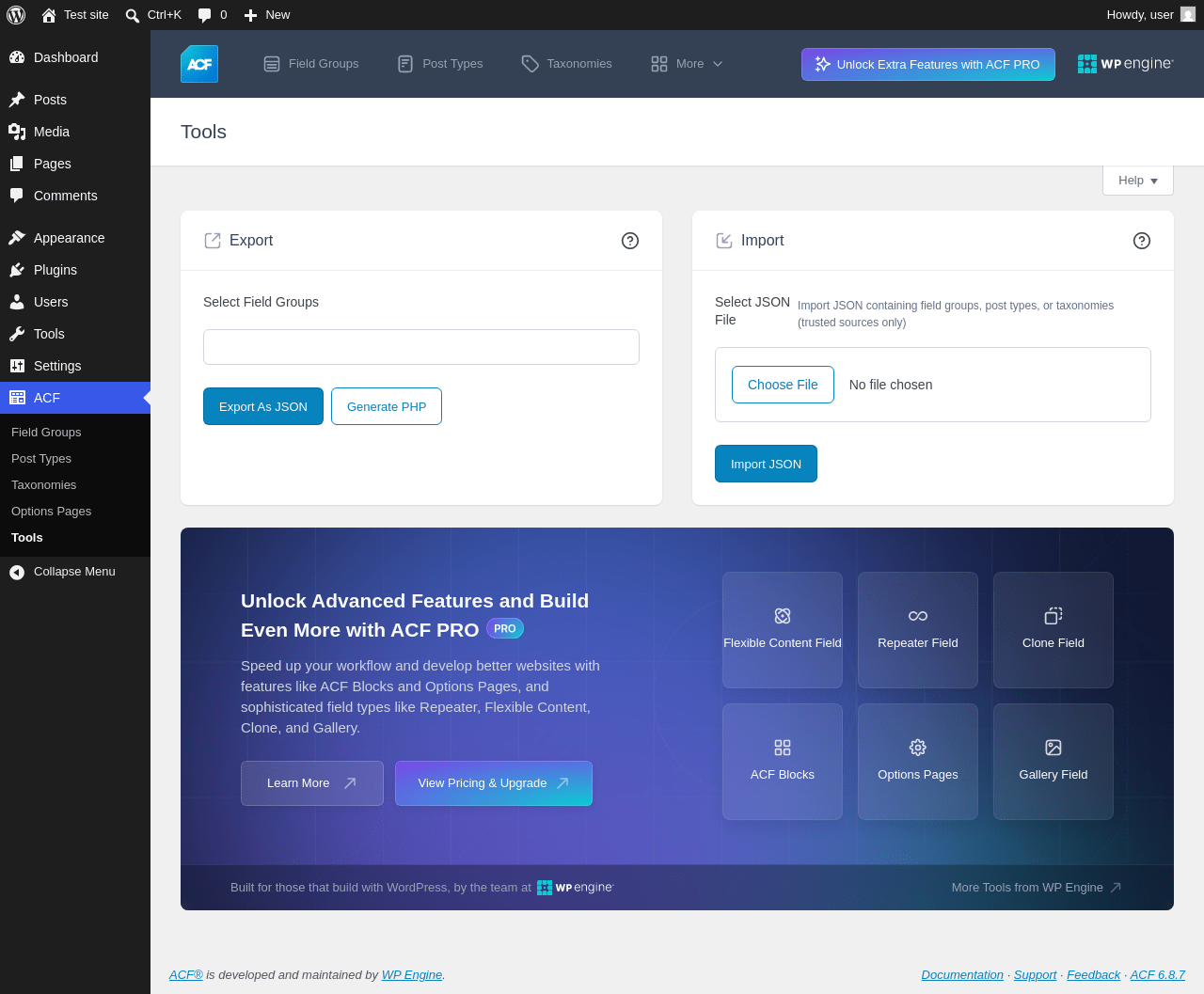Open the New content menu
The width and height of the screenshot is (1204, 994).
coord(267,15)
